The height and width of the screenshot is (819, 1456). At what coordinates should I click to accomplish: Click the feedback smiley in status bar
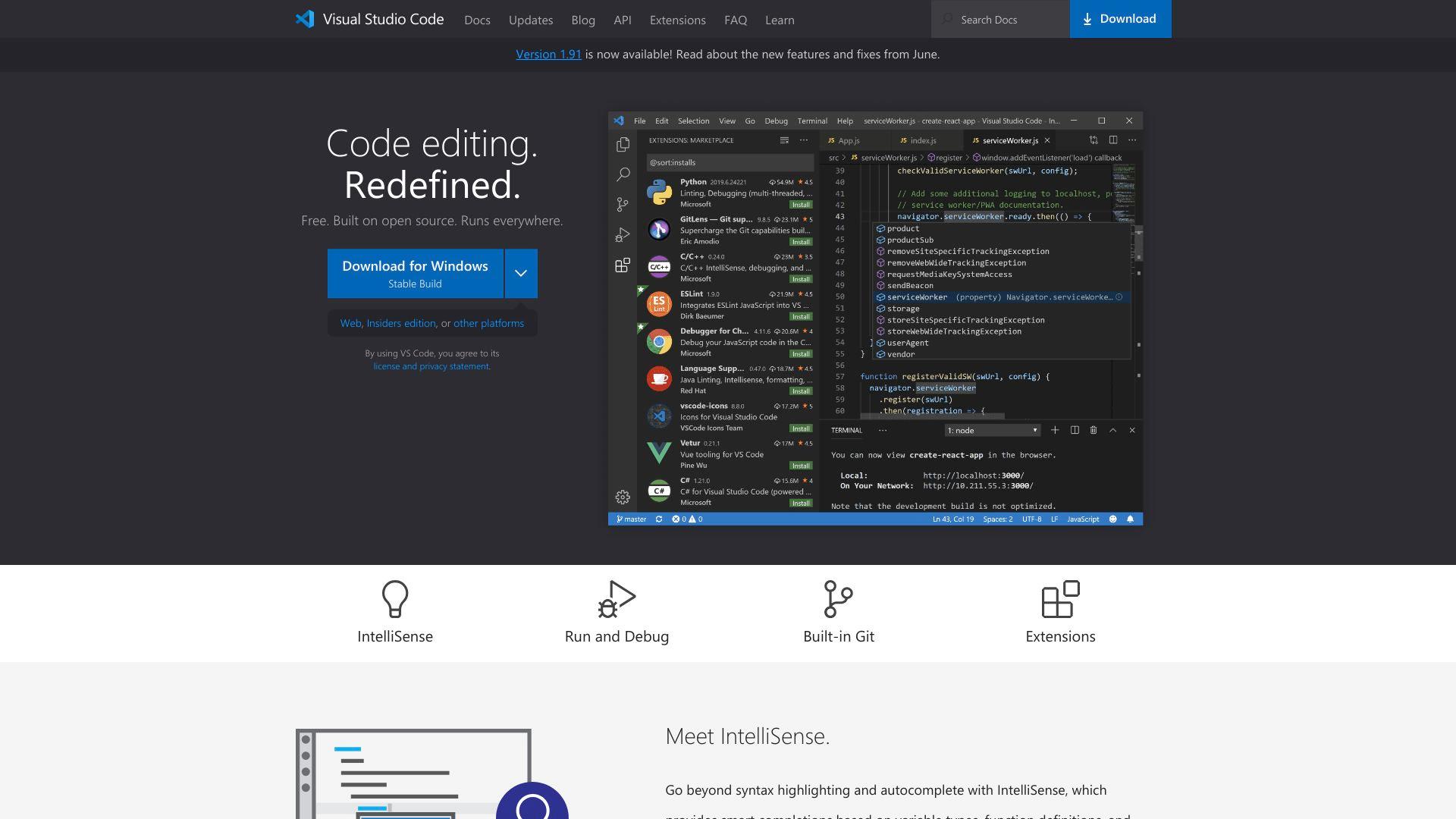[1112, 519]
